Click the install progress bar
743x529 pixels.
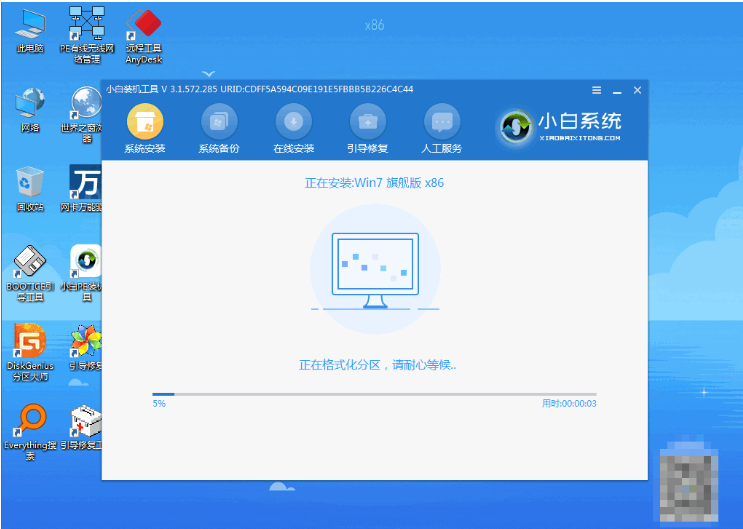(x=374, y=394)
